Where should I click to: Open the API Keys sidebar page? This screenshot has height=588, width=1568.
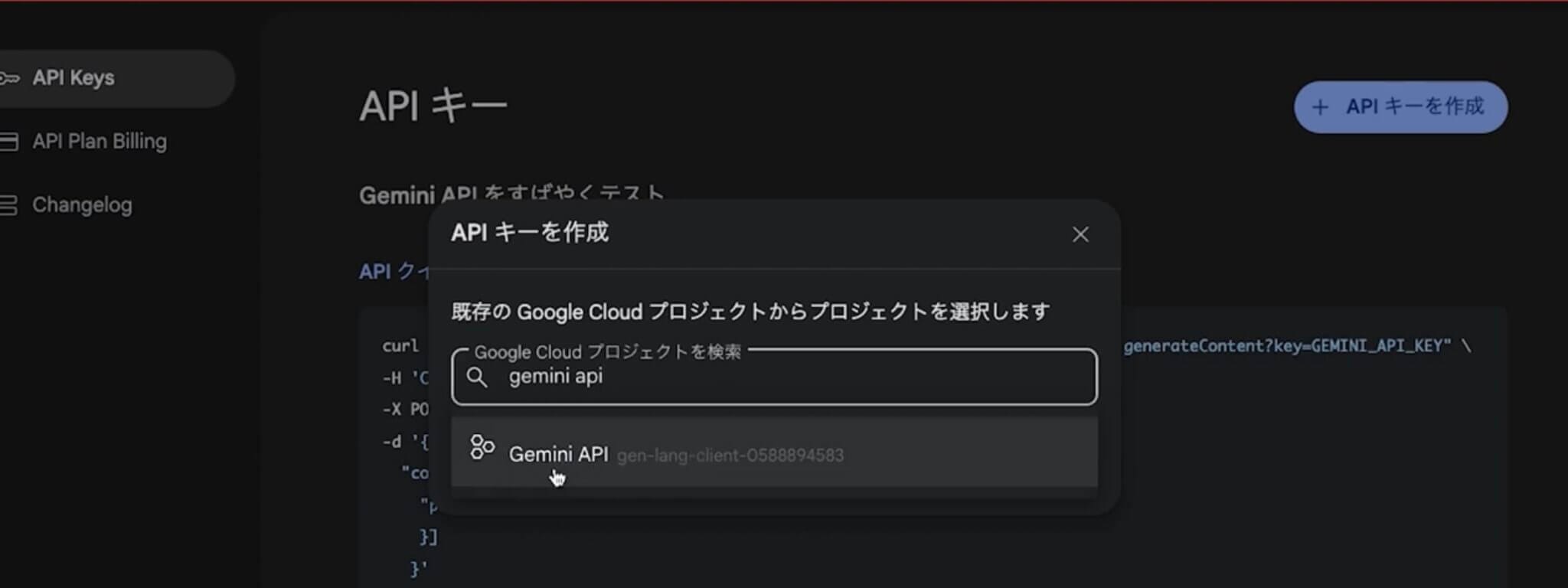pos(73,78)
